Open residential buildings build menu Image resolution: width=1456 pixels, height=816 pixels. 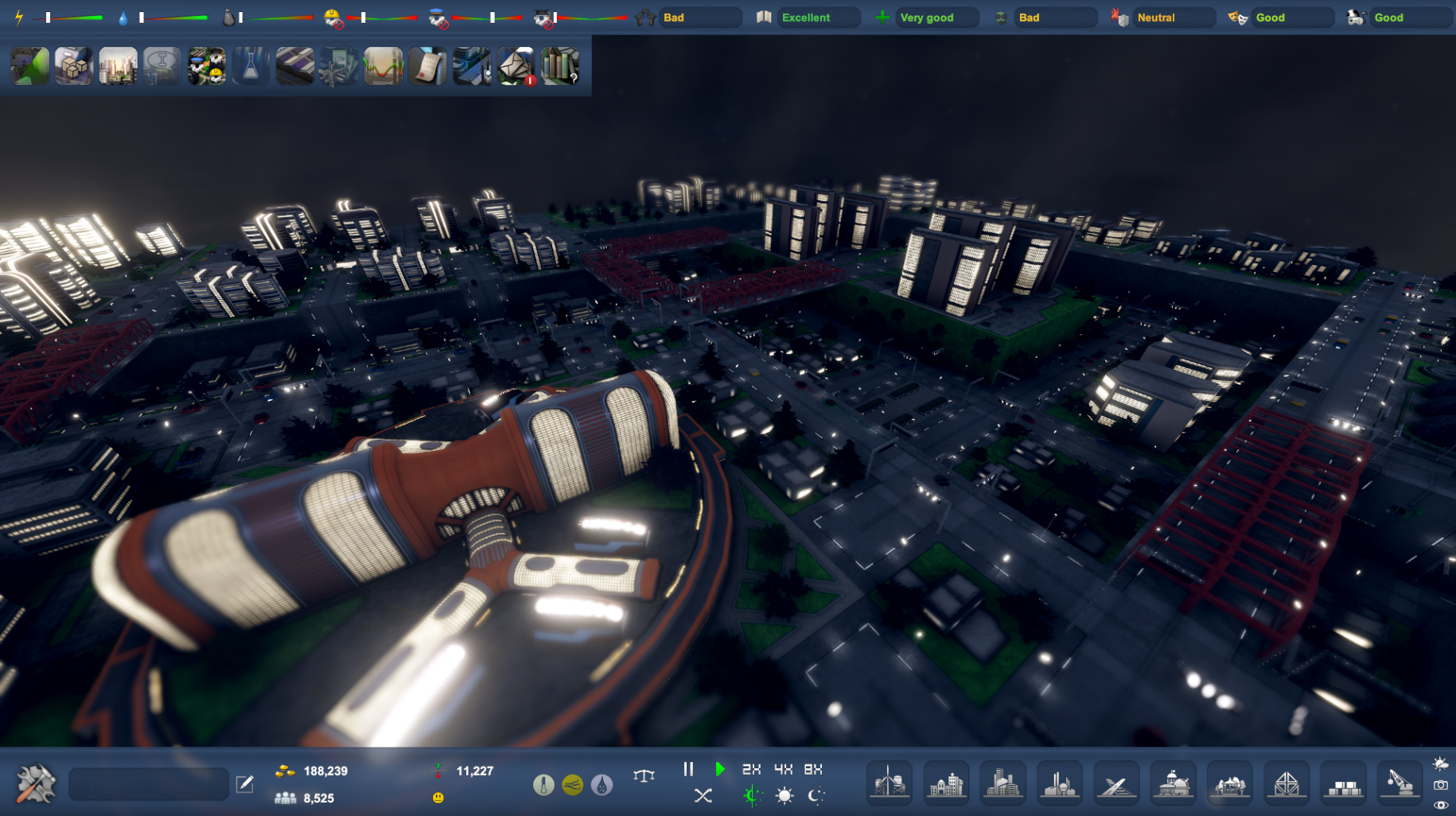(x=946, y=783)
